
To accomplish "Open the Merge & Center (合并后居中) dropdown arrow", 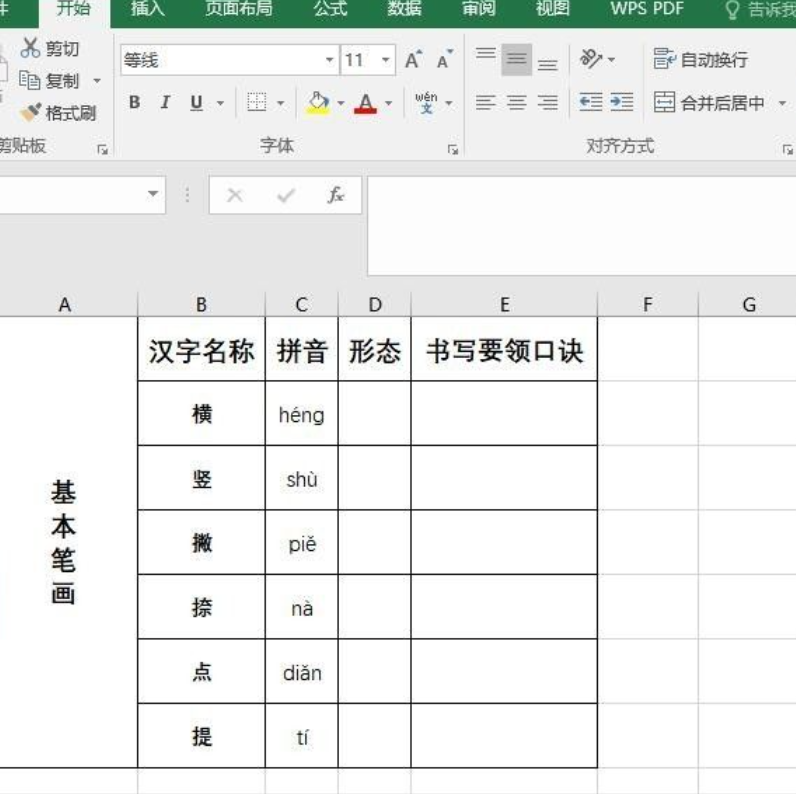I will [x=782, y=102].
